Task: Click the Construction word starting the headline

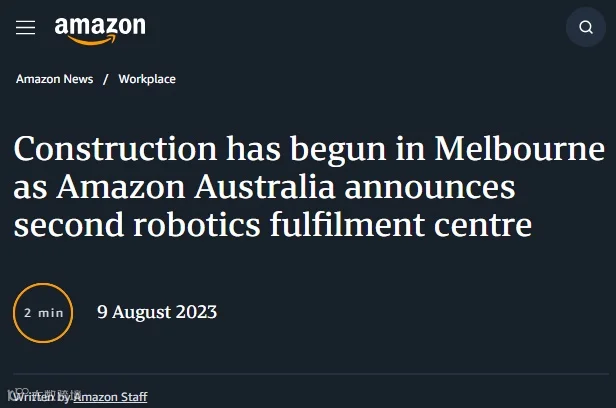Action: pyautogui.click(x=115, y=149)
